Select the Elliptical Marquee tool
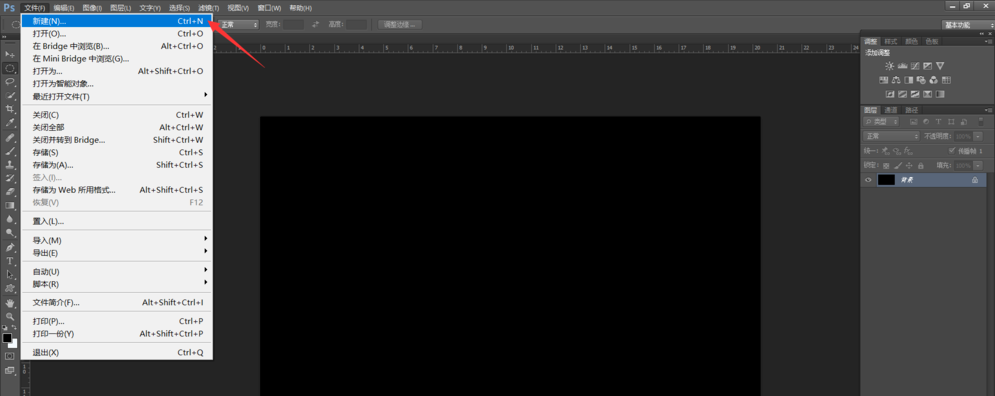Image resolution: width=995 pixels, height=396 pixels. coord(10,68)
